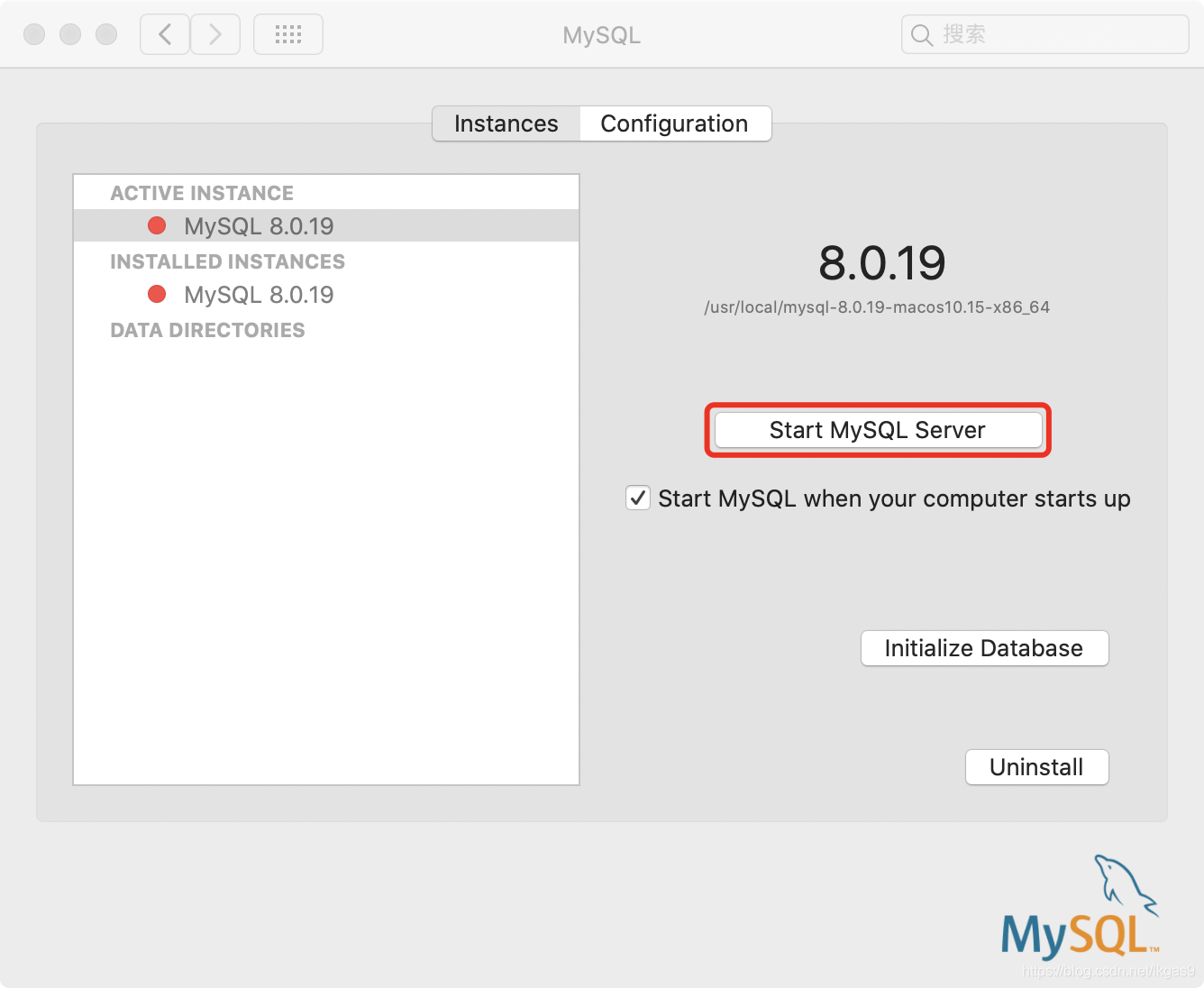
Task: Close the MySQL preferences window
Action: pos(34,34)
